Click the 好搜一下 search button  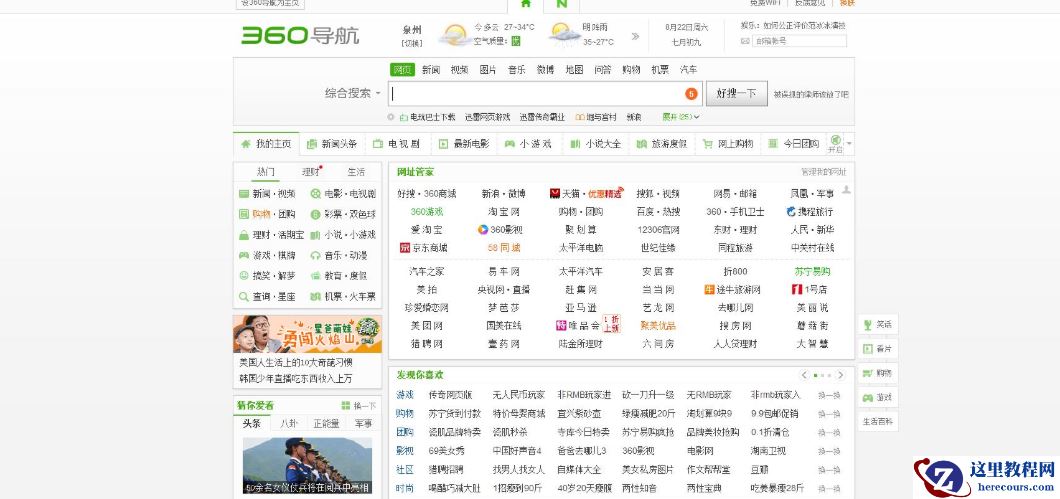click(737, 93)
